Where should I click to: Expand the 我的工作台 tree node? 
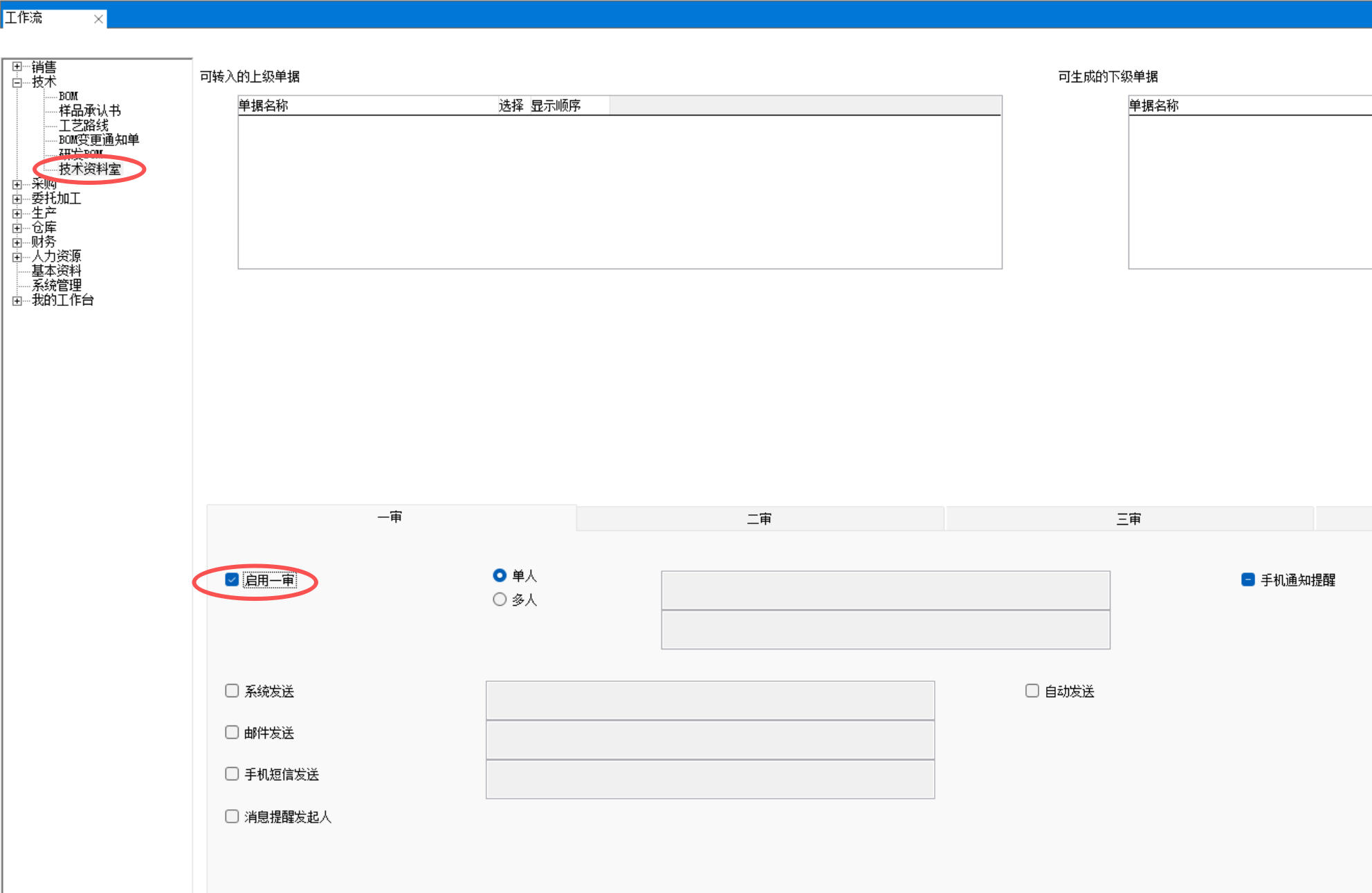point(17,300)
